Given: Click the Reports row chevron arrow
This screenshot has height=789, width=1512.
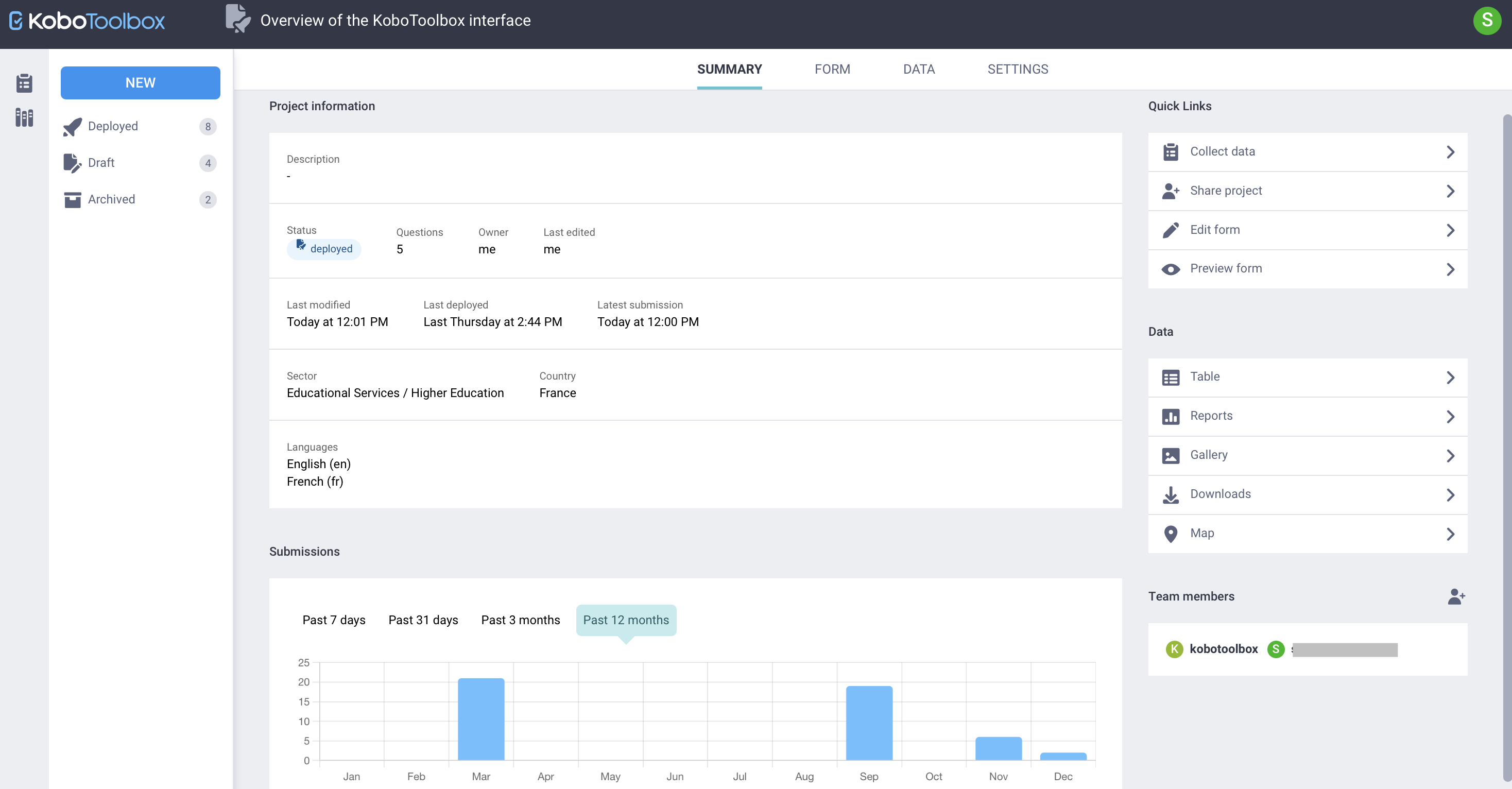Looking at the screenshot, I should [1450, 417].
